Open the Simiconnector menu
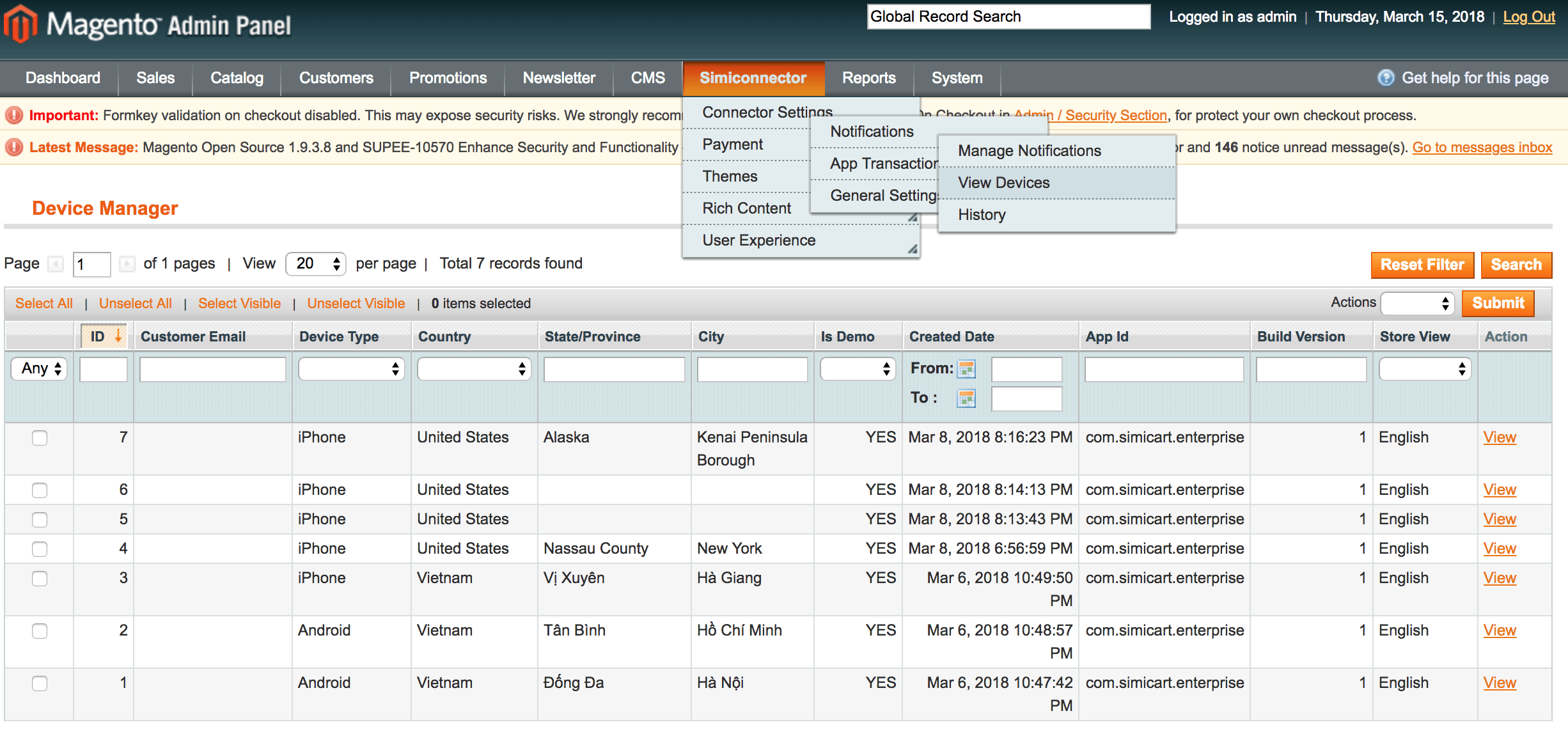 point(753,78)
